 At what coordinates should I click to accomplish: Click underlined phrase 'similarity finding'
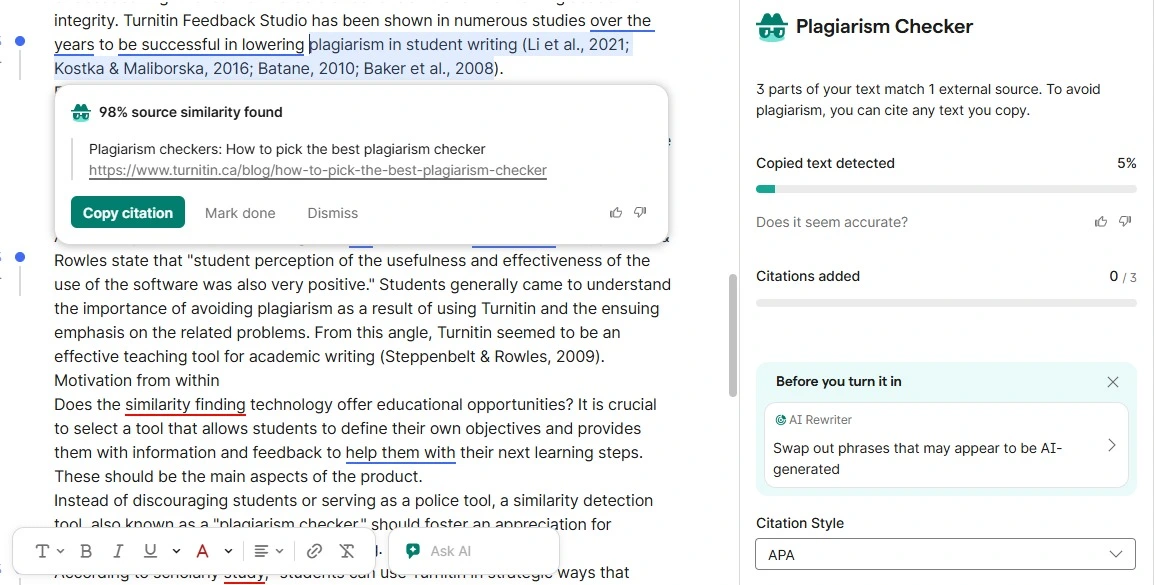[185, 405]
